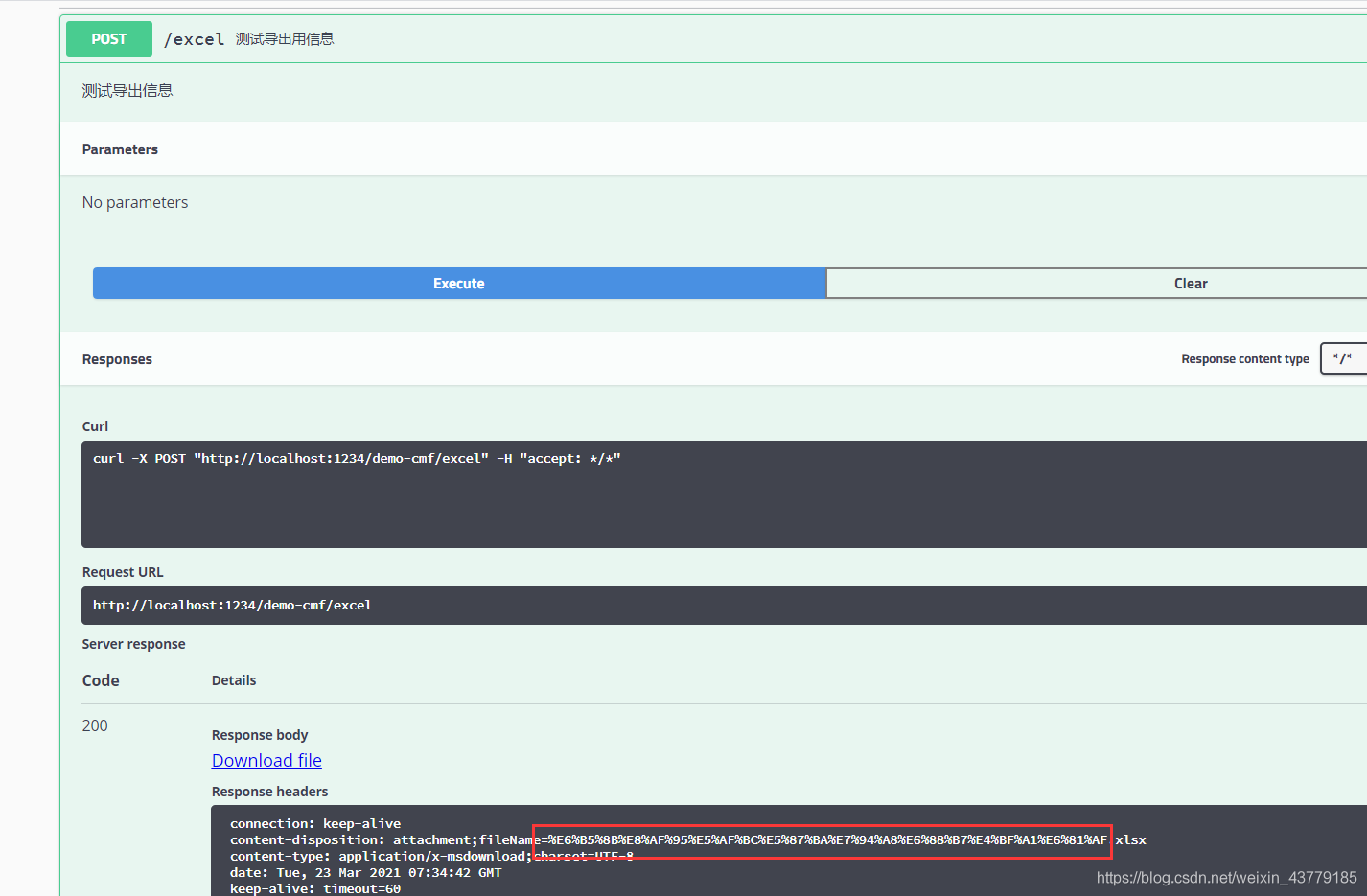The image size is (1367, 896).
Task: Click the Request URL code box
Action: pyautogui.click(x=724, y=606)
